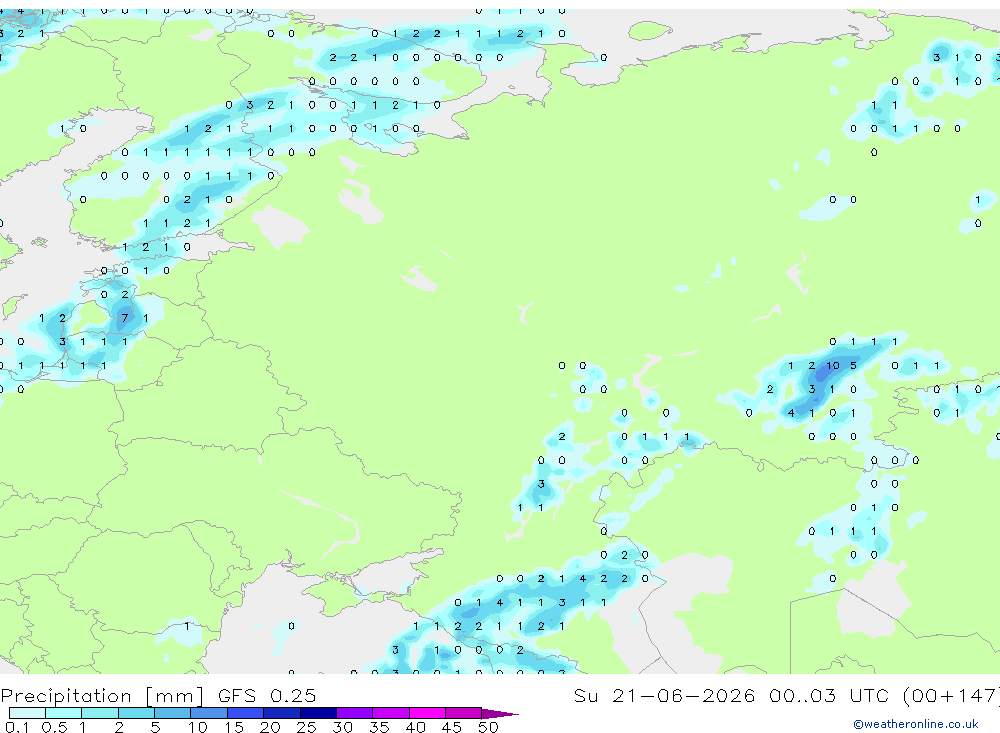Click the over-50 arrow tip of legend
The height and width of the screenshot is (733, 1000).
pos(500,713)
